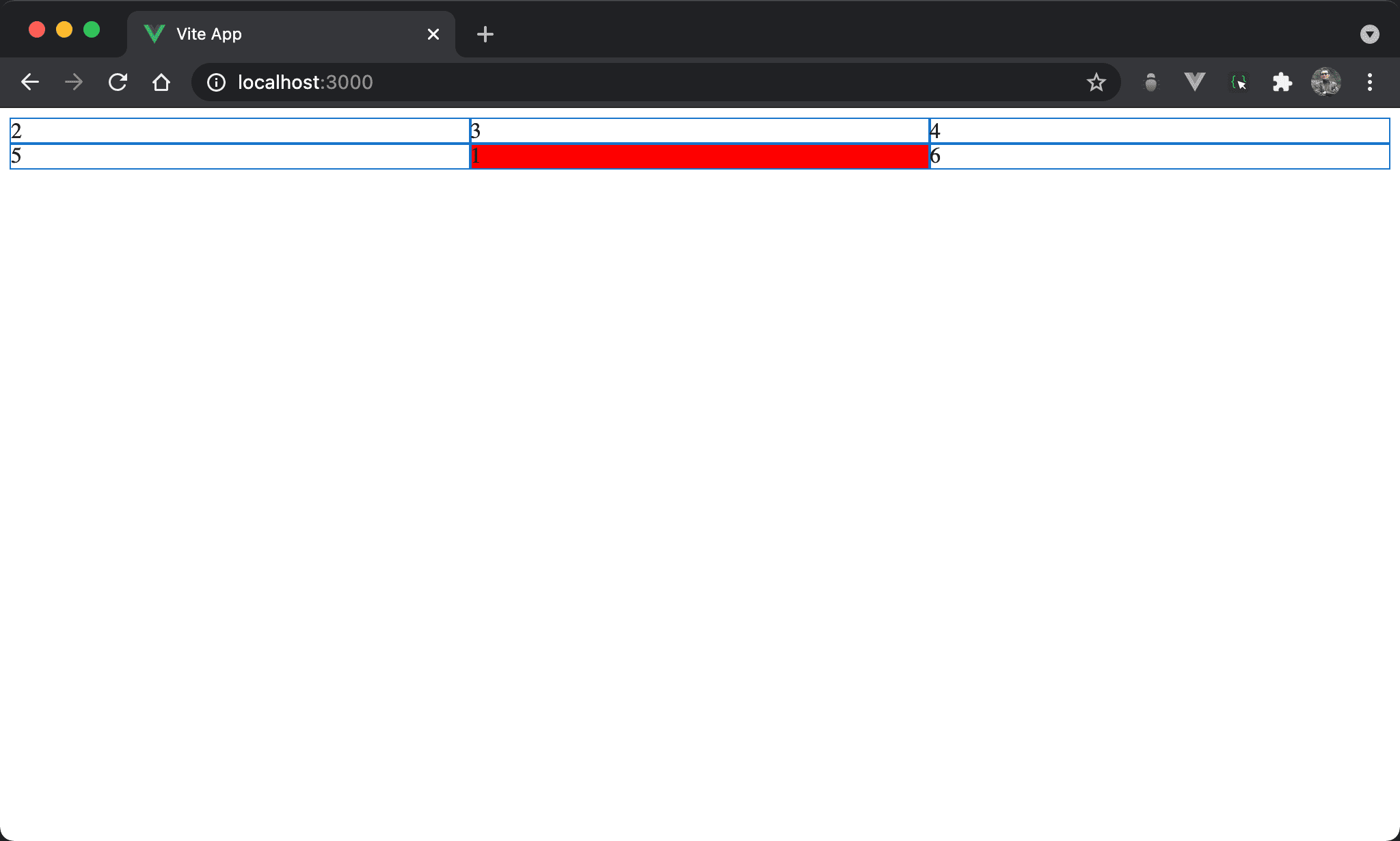Open a new tab with plus button
Image resolution: width=1400 pixels, height=841 pixels.
click(485, 34)
